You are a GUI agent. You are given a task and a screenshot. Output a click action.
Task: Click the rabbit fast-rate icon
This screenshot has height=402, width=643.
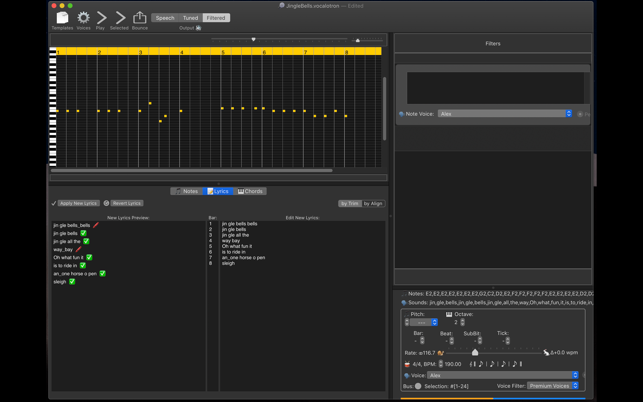[x=546, y=352]
